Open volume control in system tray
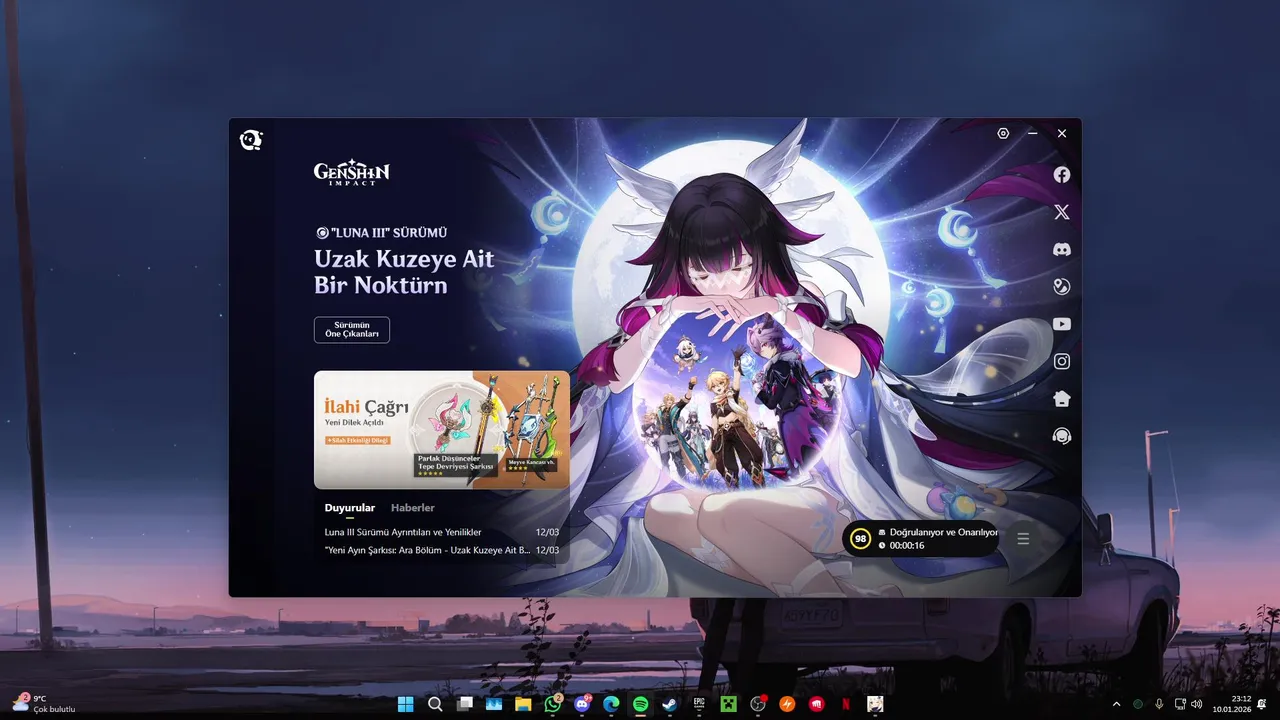This screenshot has height=720, width=1280. point(1197,704)
